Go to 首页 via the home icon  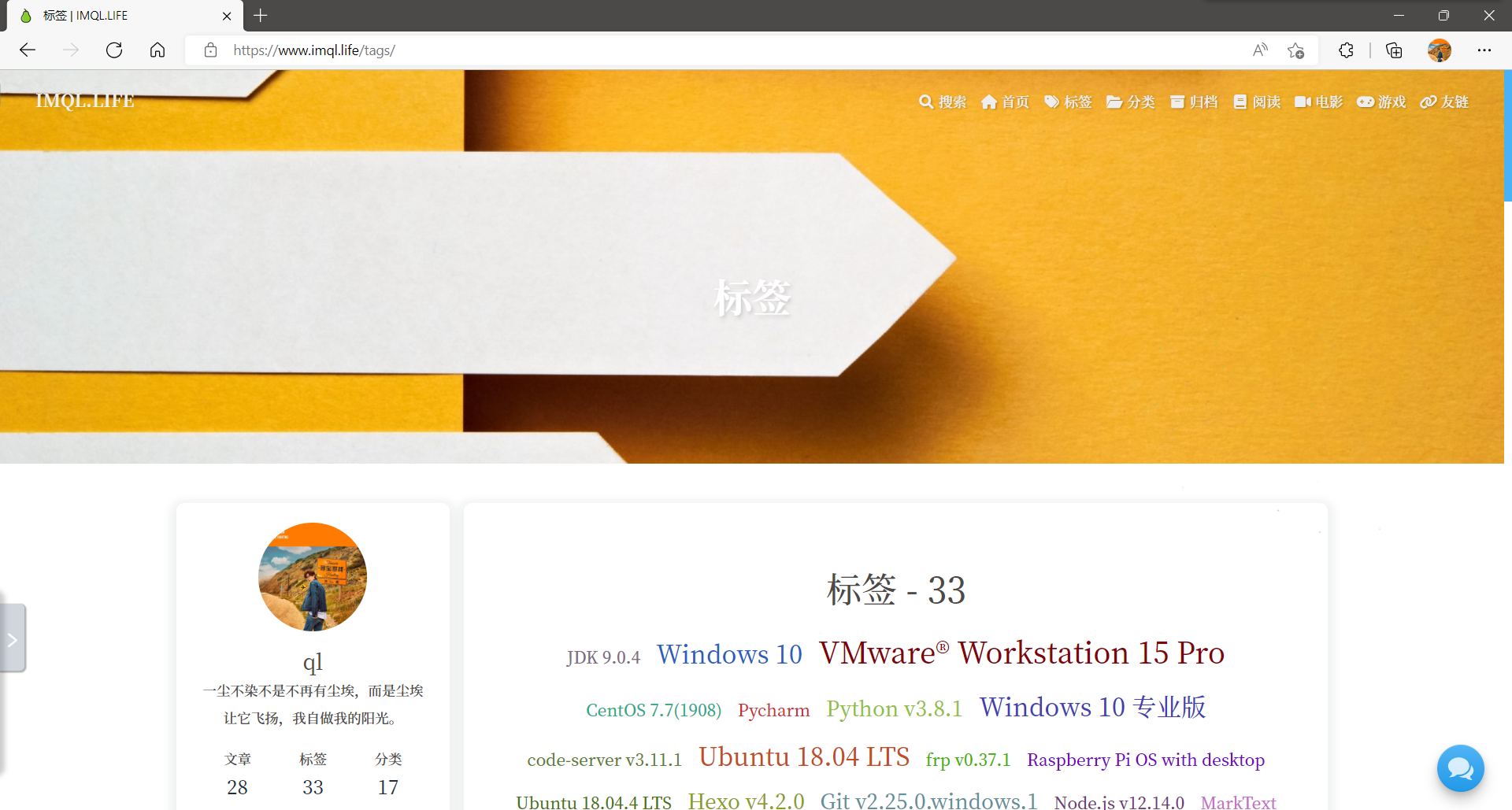pos(990,102)
